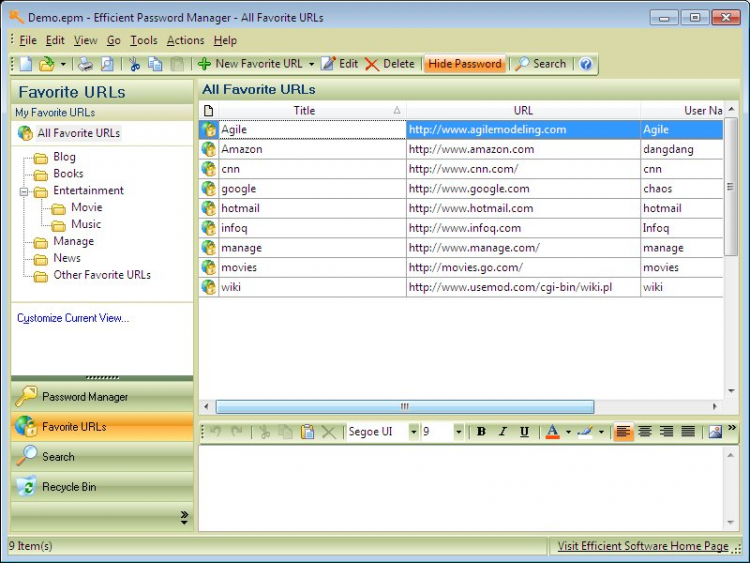Click the Help question mark icon

click(x=586, y=64)
